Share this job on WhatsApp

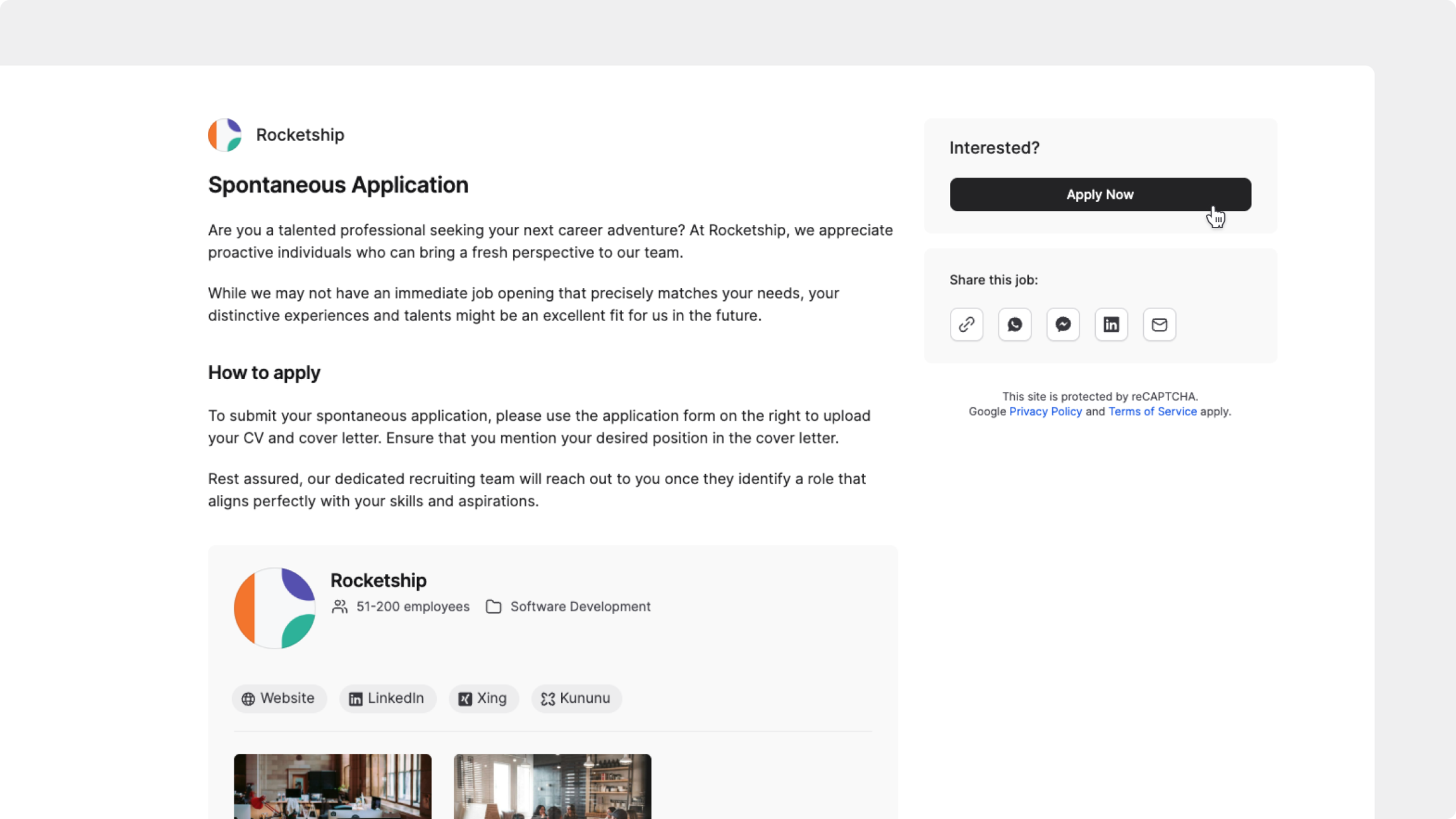1014,325
